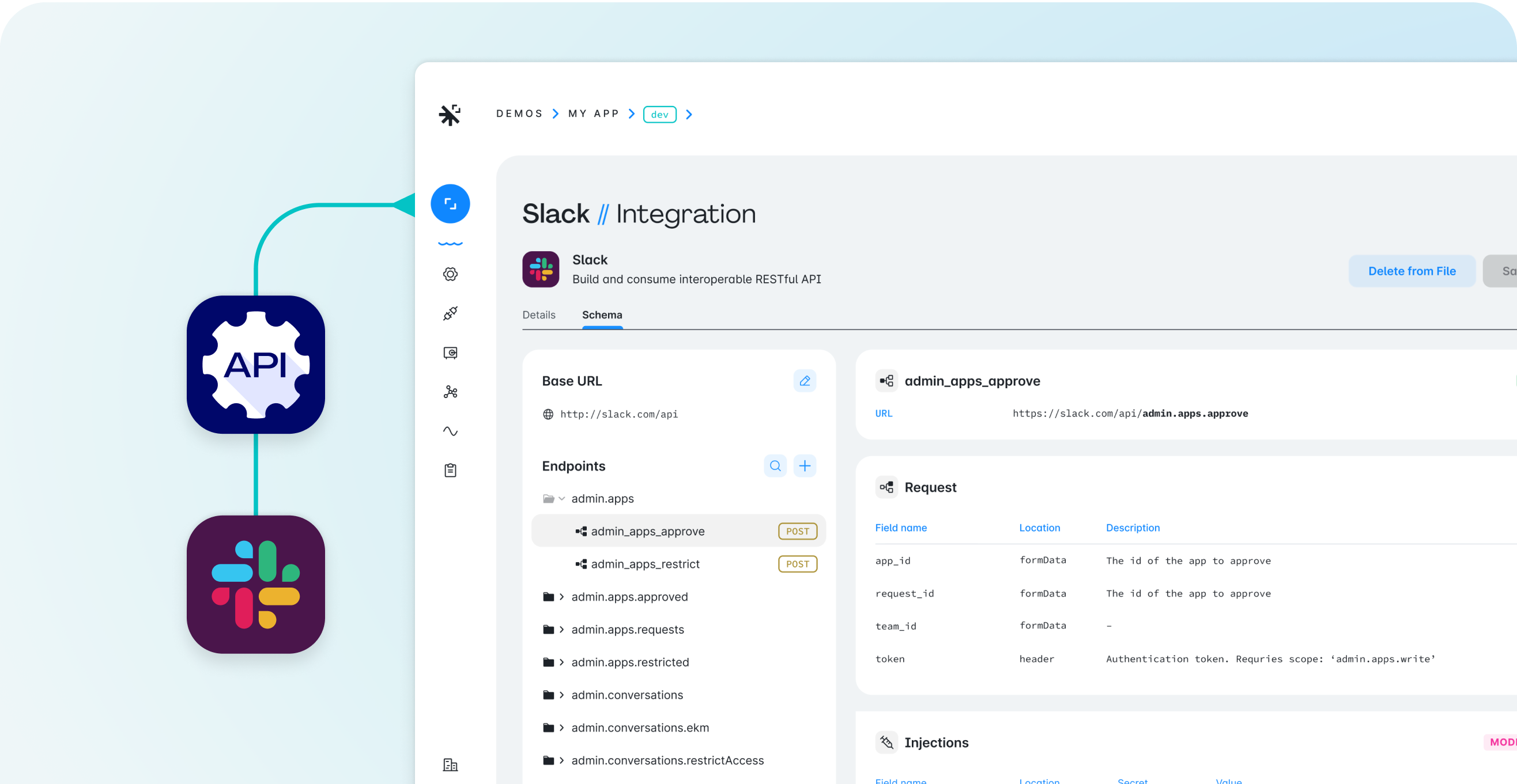Screen dimensions: 1517x784
Task: Add a new endpoint with the plus icon
Action: click(x=805, y=466)
